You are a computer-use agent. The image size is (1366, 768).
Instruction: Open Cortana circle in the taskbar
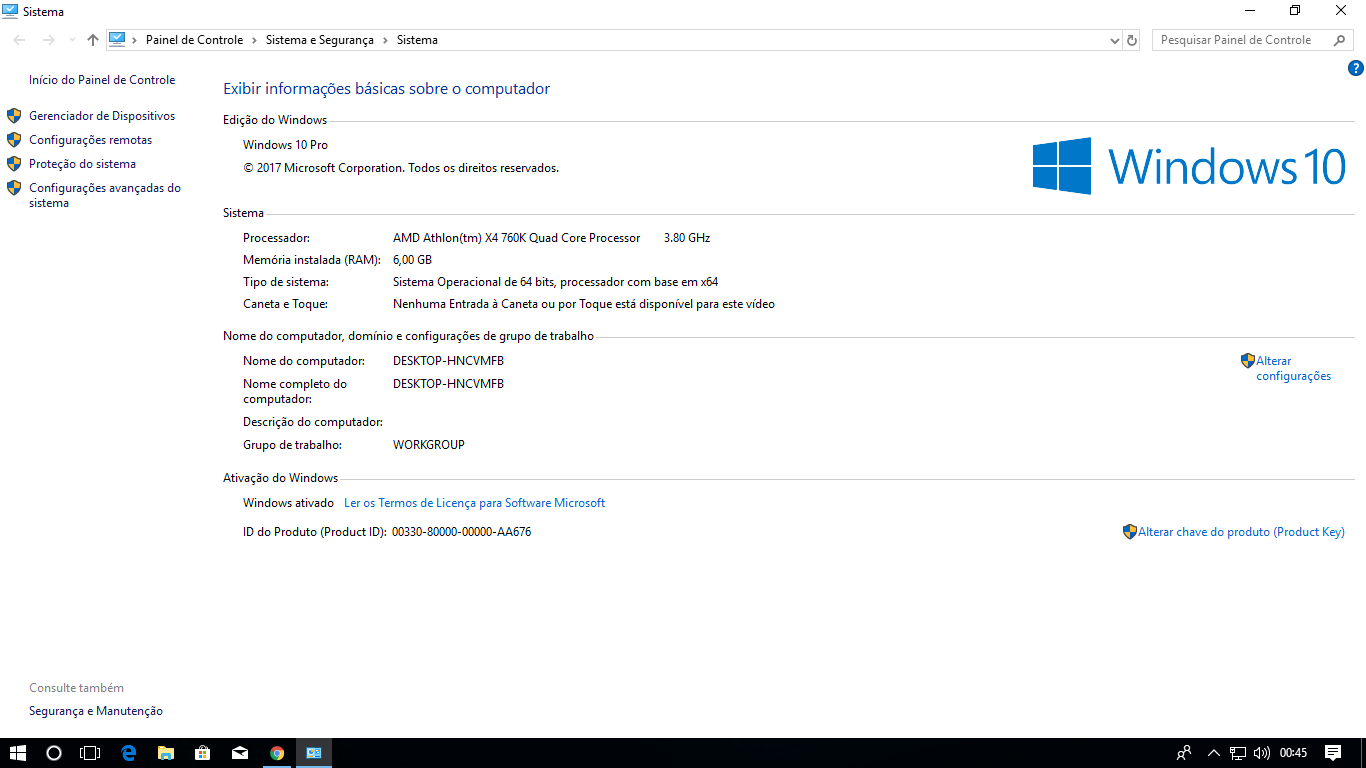point(54,753)
